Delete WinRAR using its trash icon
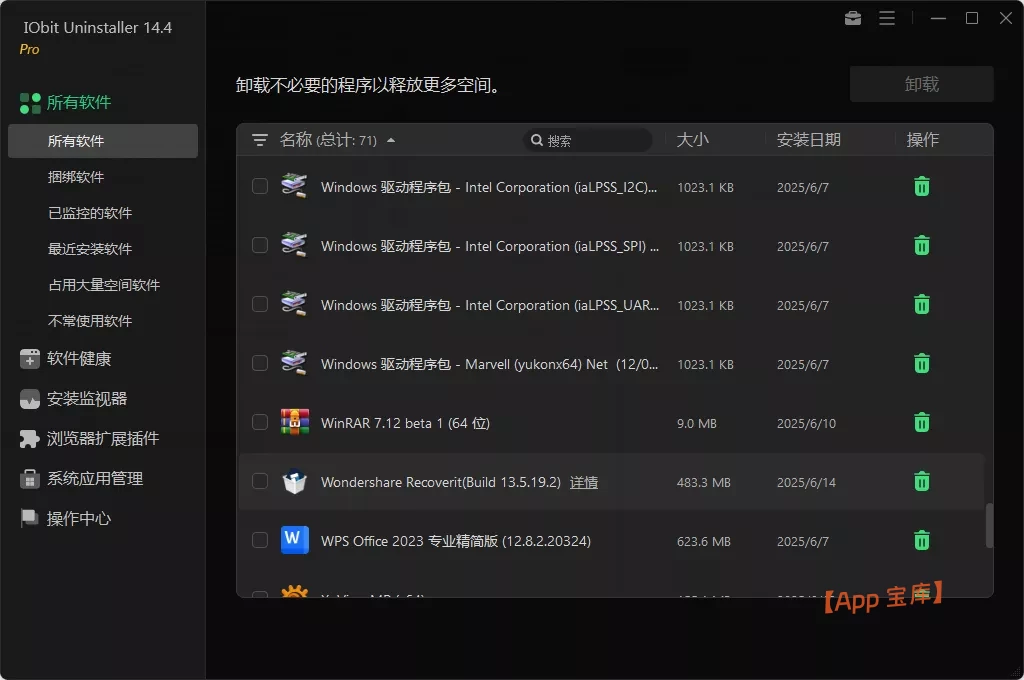 921,422
